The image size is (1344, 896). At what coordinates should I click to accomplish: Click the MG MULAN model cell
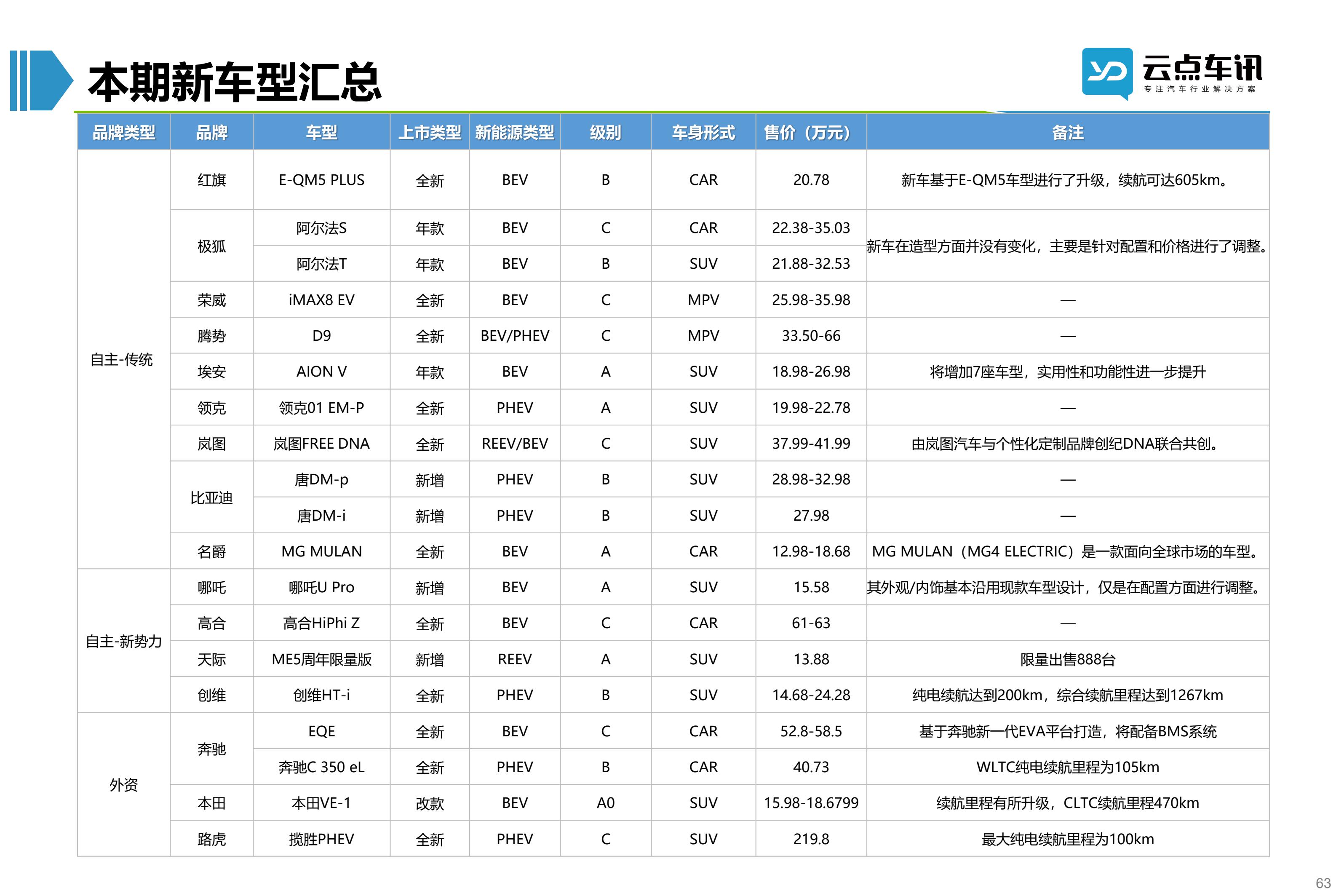[322, 551]
